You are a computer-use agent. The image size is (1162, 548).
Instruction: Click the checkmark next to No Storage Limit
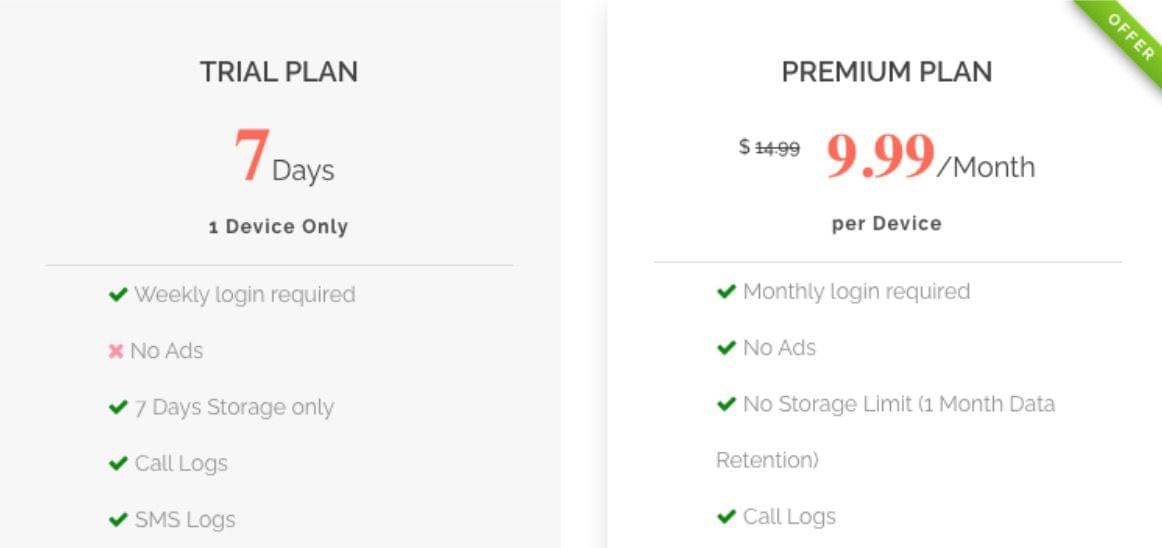coord(727,405)
